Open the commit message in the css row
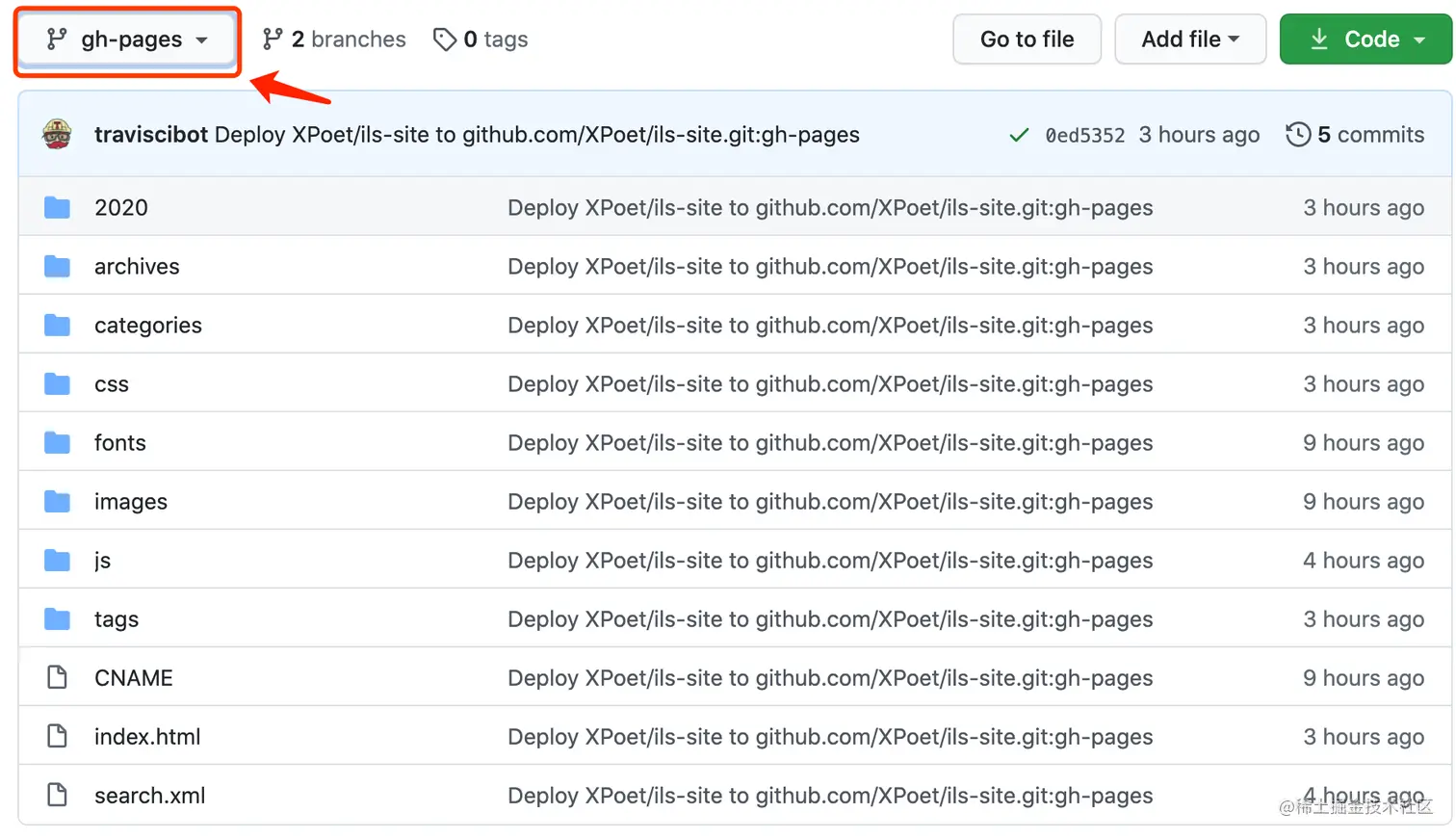1456x839 pixels. point(830,384)
